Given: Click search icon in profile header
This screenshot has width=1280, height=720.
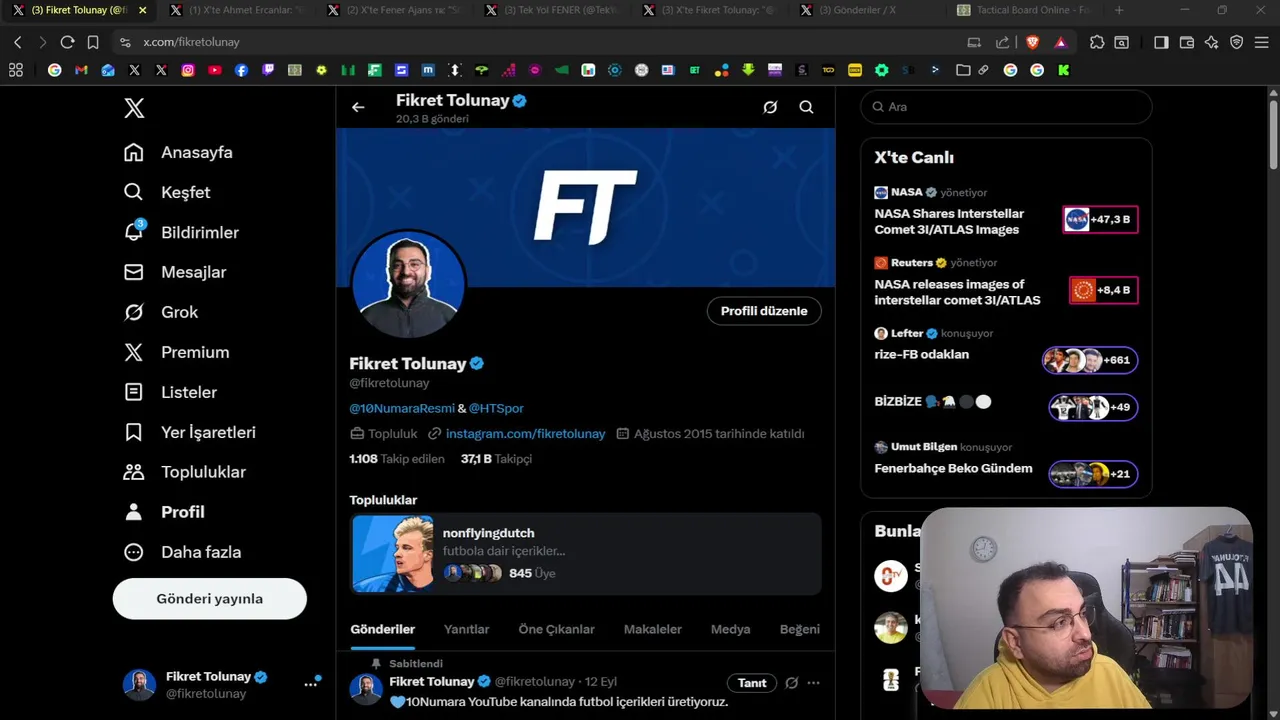Looking at the screenshot, I should point(806,107).
